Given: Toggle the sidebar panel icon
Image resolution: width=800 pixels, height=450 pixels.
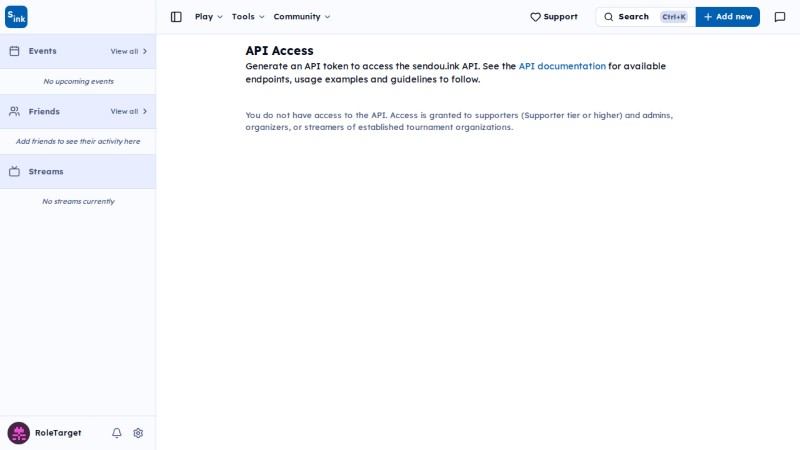Looking at the screenshot, I should pos(176,17).
